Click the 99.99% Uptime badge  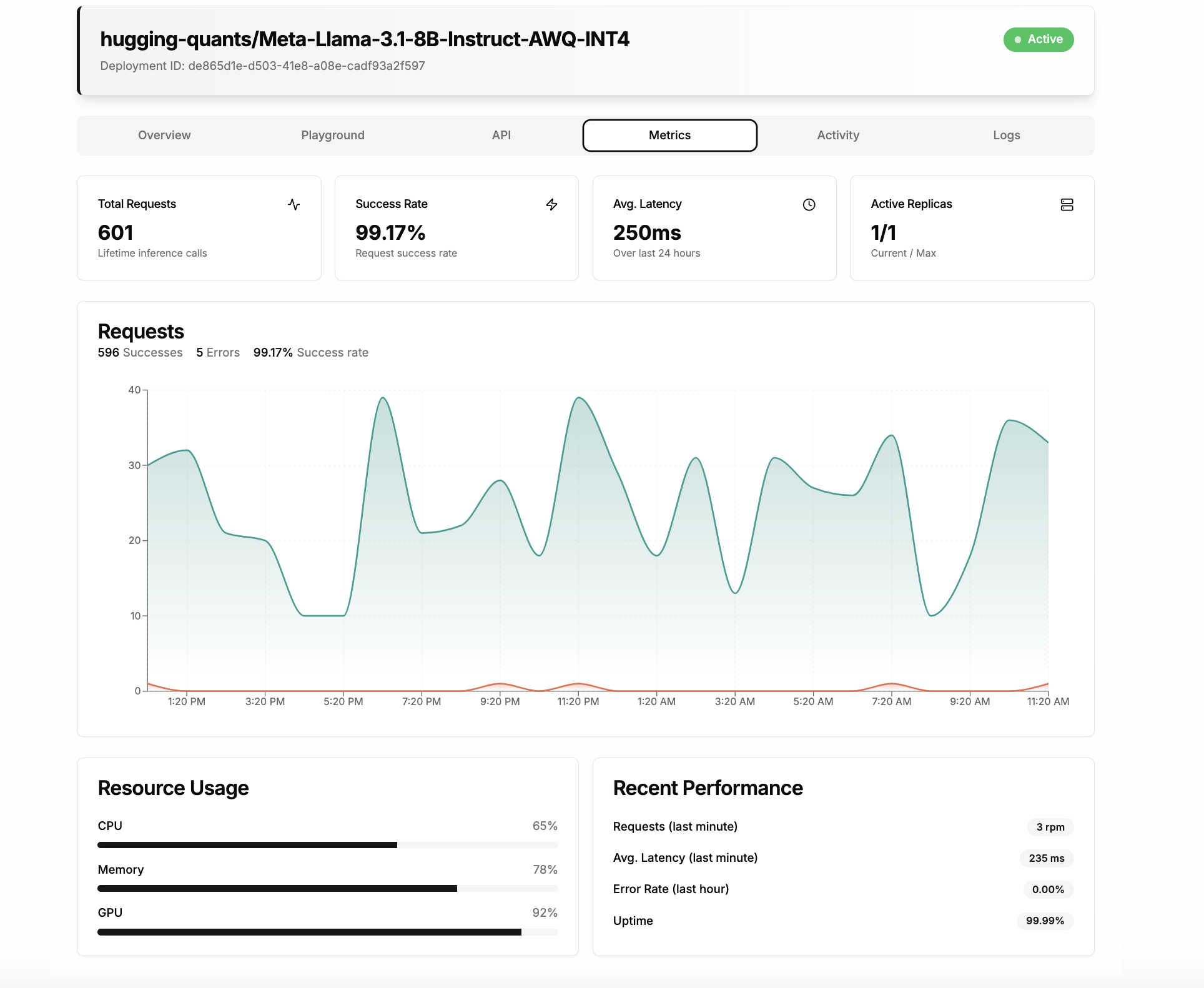coord(1045,921)
